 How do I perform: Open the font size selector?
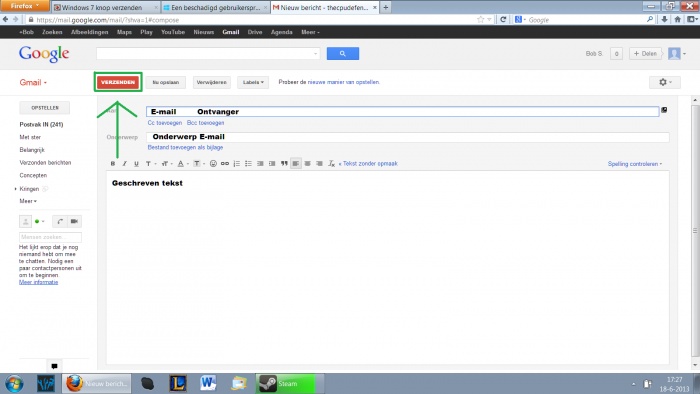(167, 164)
